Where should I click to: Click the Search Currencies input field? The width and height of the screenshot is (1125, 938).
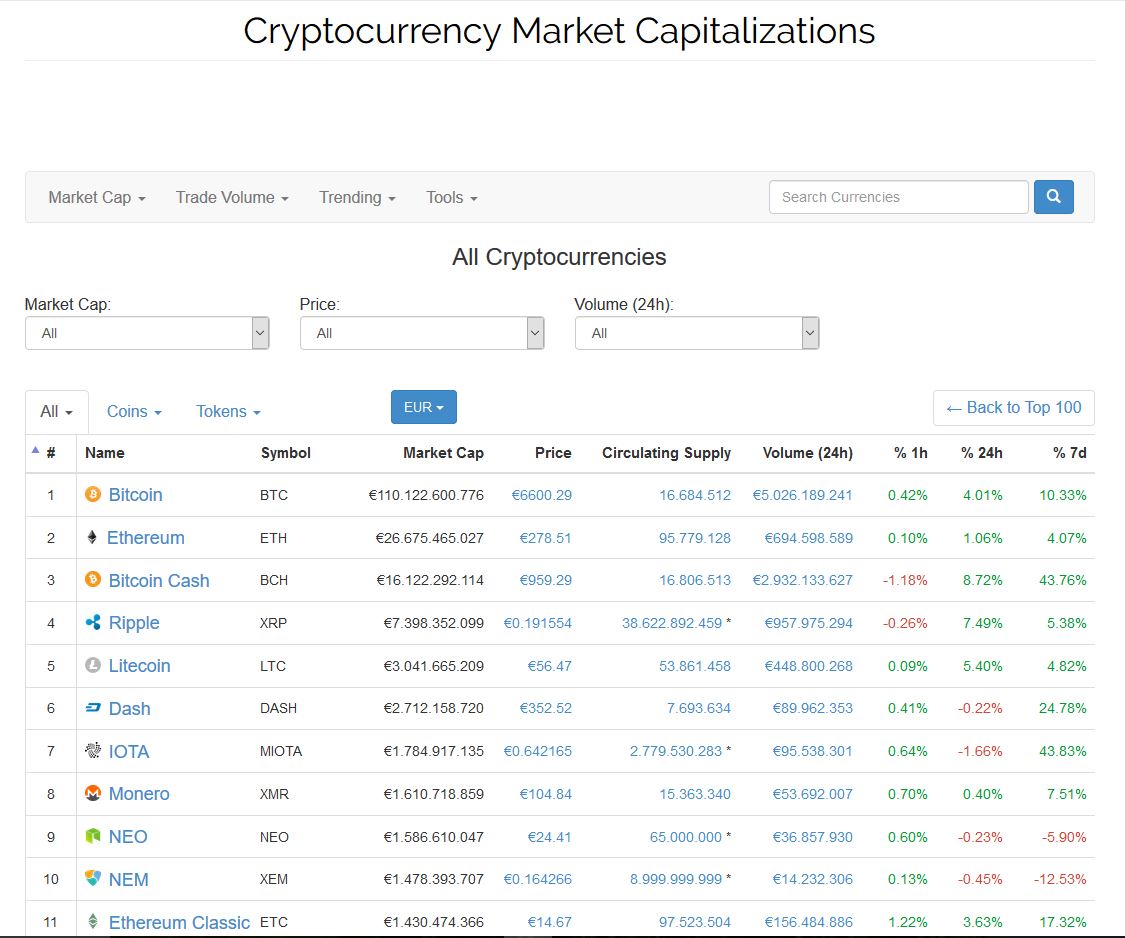click(898, 197)
